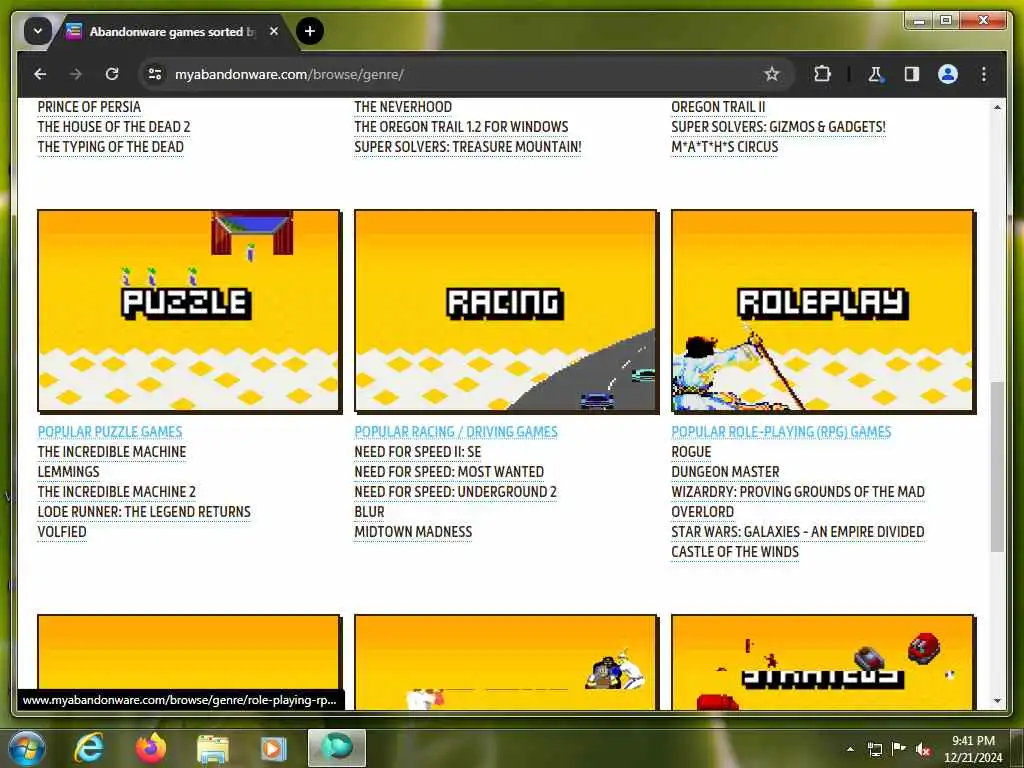The height and width of the screenshot is (768, 1024).
Task: Open the Racing genre thumbnail
Action: tap(506, 312)
